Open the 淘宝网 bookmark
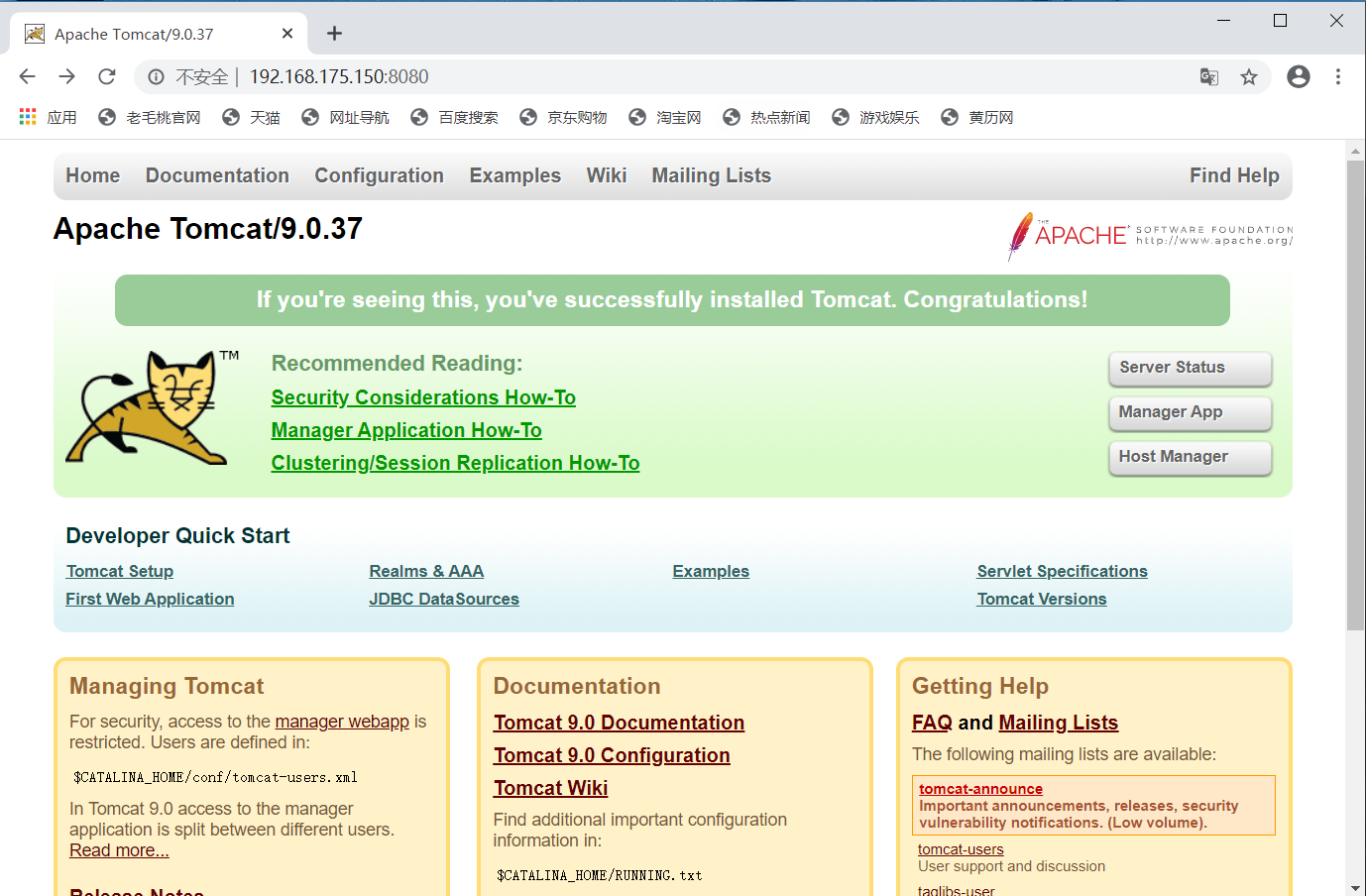The image size is (1366, 896). (665, 117)
